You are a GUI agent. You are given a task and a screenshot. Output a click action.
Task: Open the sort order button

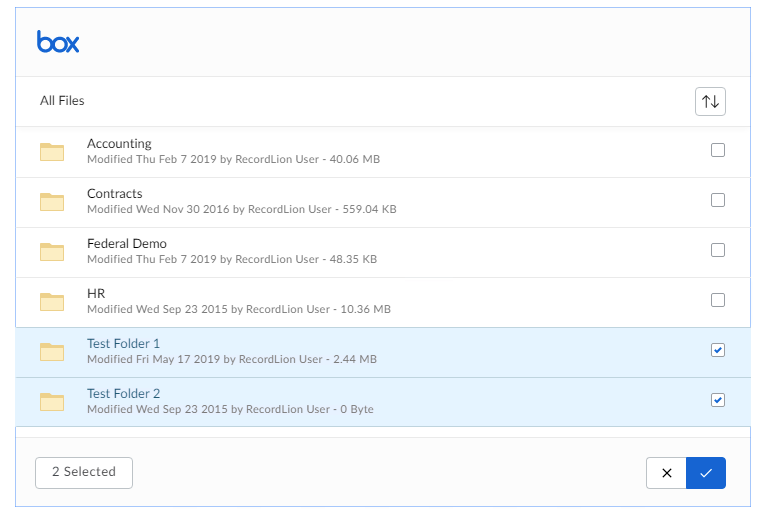tap(710, 101)
